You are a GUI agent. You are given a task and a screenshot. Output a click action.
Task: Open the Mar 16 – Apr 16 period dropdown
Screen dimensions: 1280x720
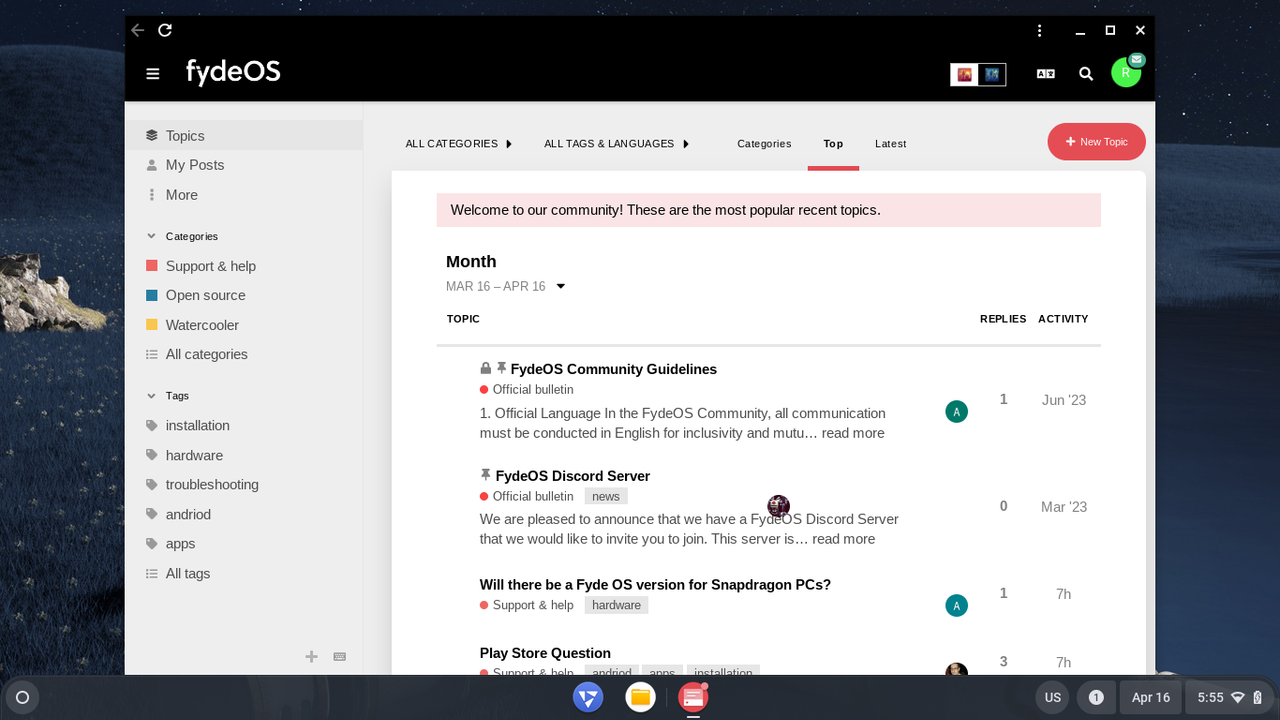506,287
